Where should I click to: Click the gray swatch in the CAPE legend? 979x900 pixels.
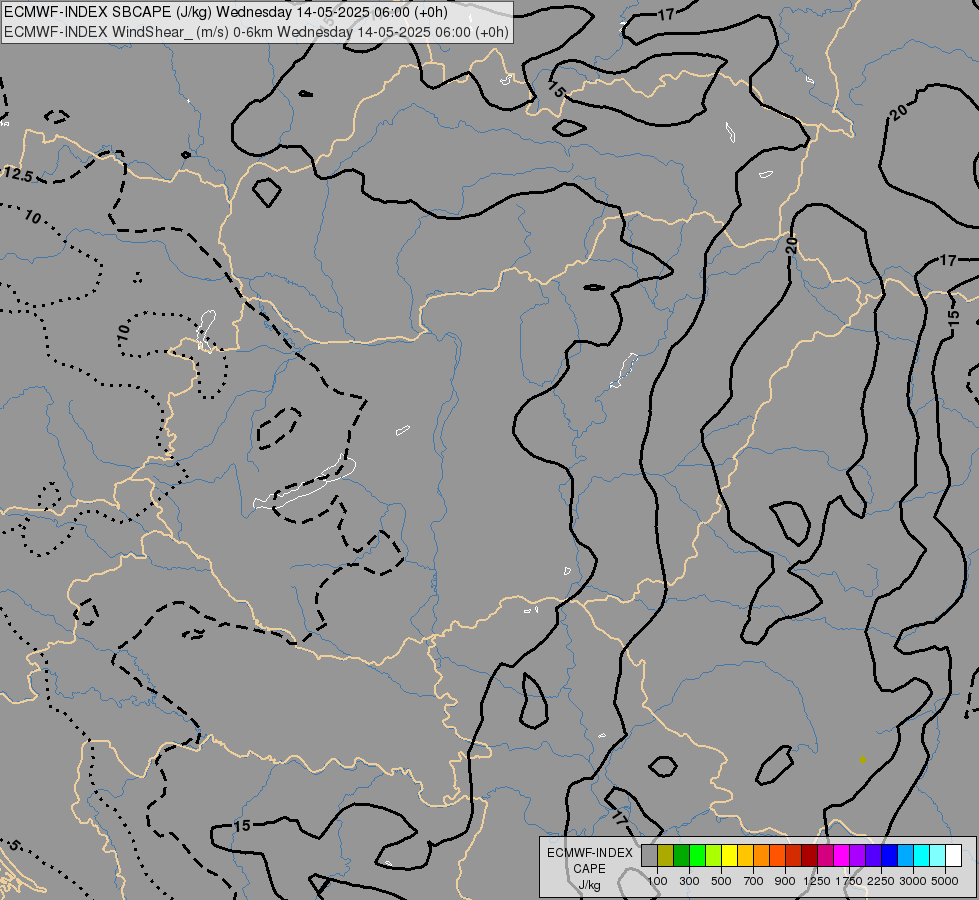(x=649, y=856)
